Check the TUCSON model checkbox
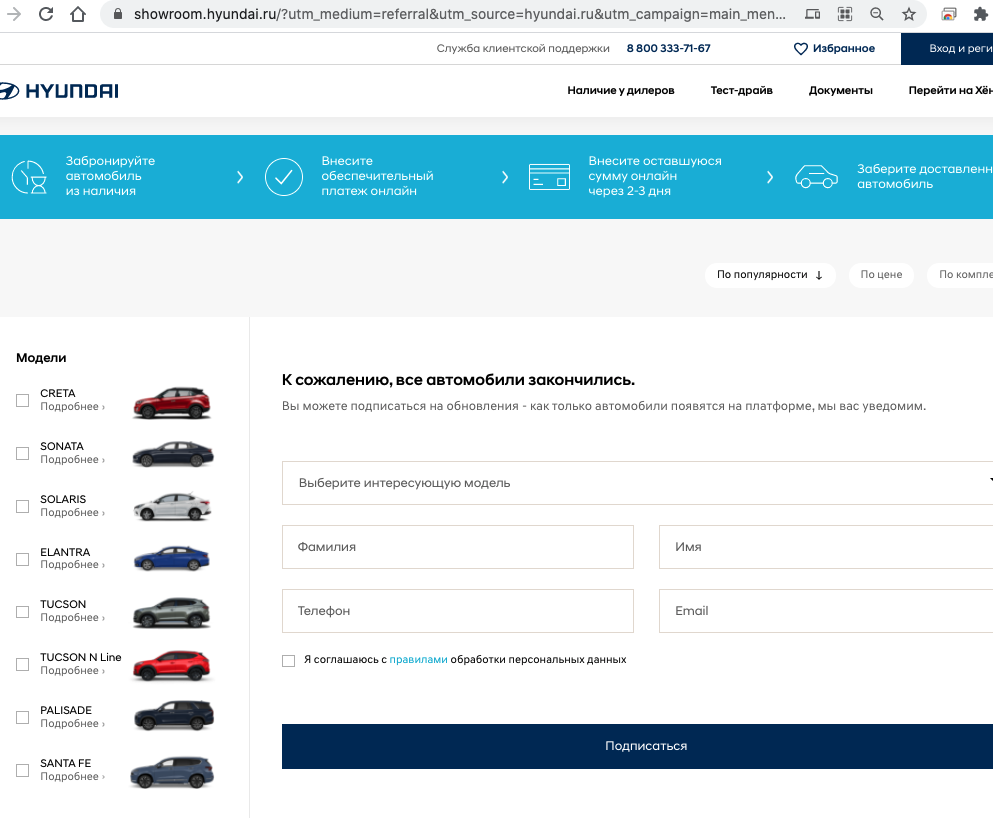The height and width of the screenshot is (818, 993). [22, 612]
